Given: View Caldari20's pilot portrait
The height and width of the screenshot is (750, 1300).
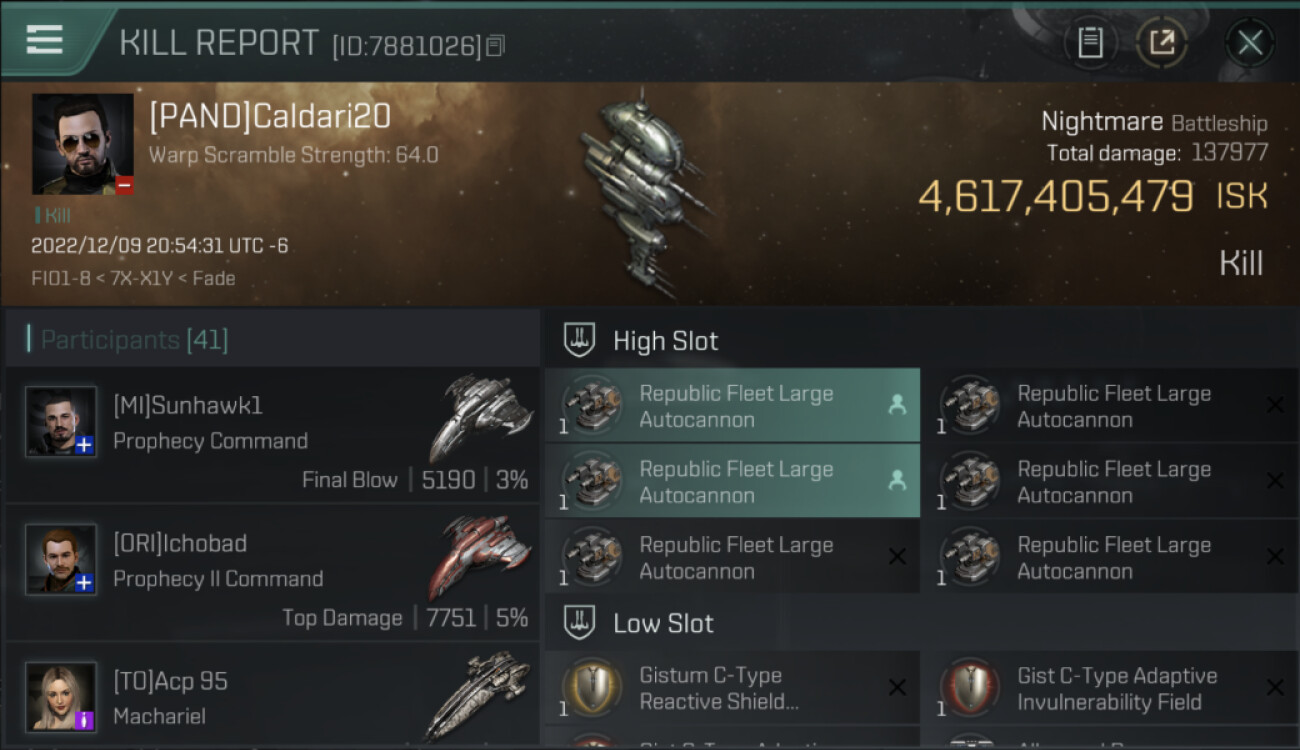Looking at the screenshot, I should tap(82, 144).
